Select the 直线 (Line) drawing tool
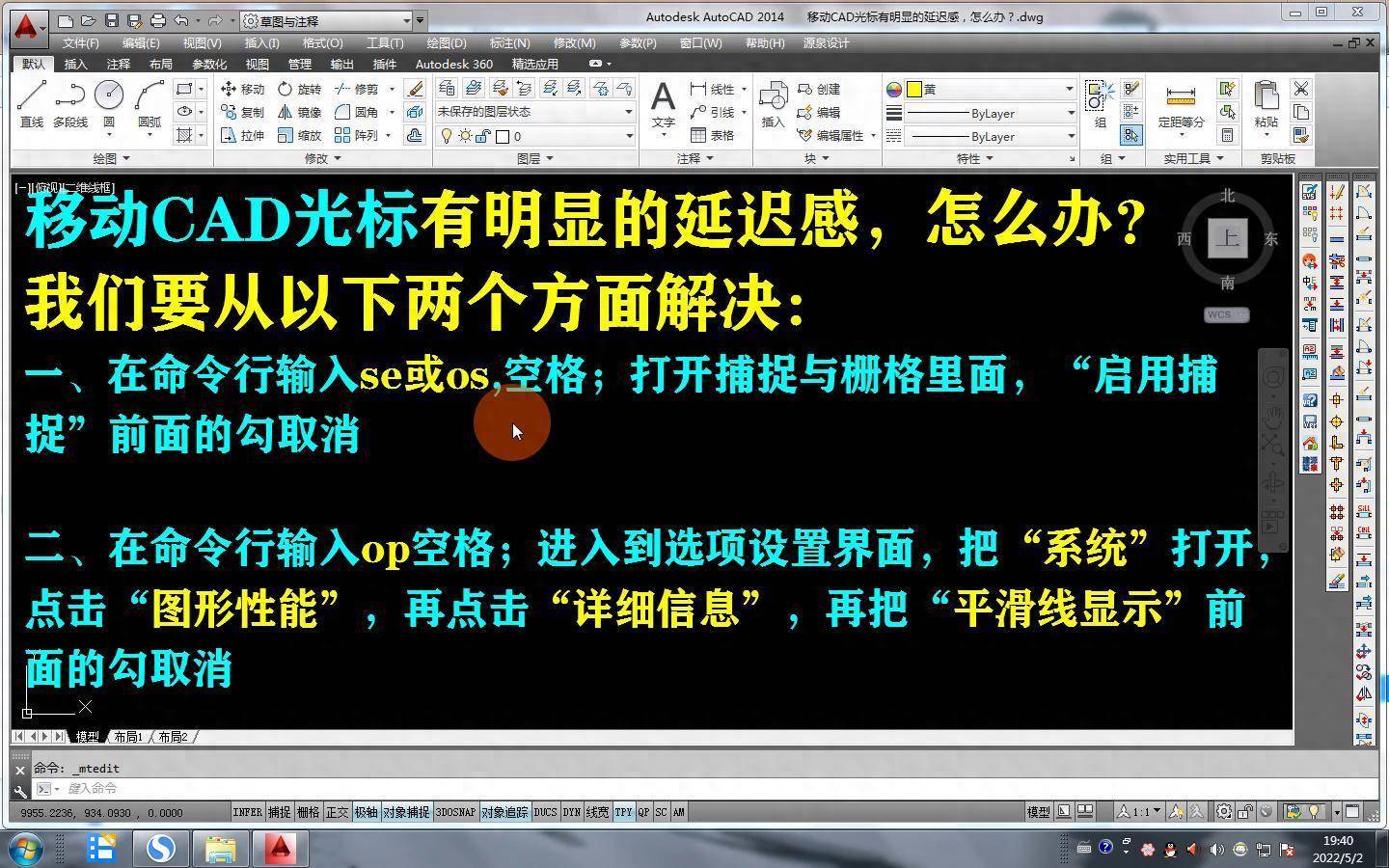The image size is (1389, 868). coord(32,104)
